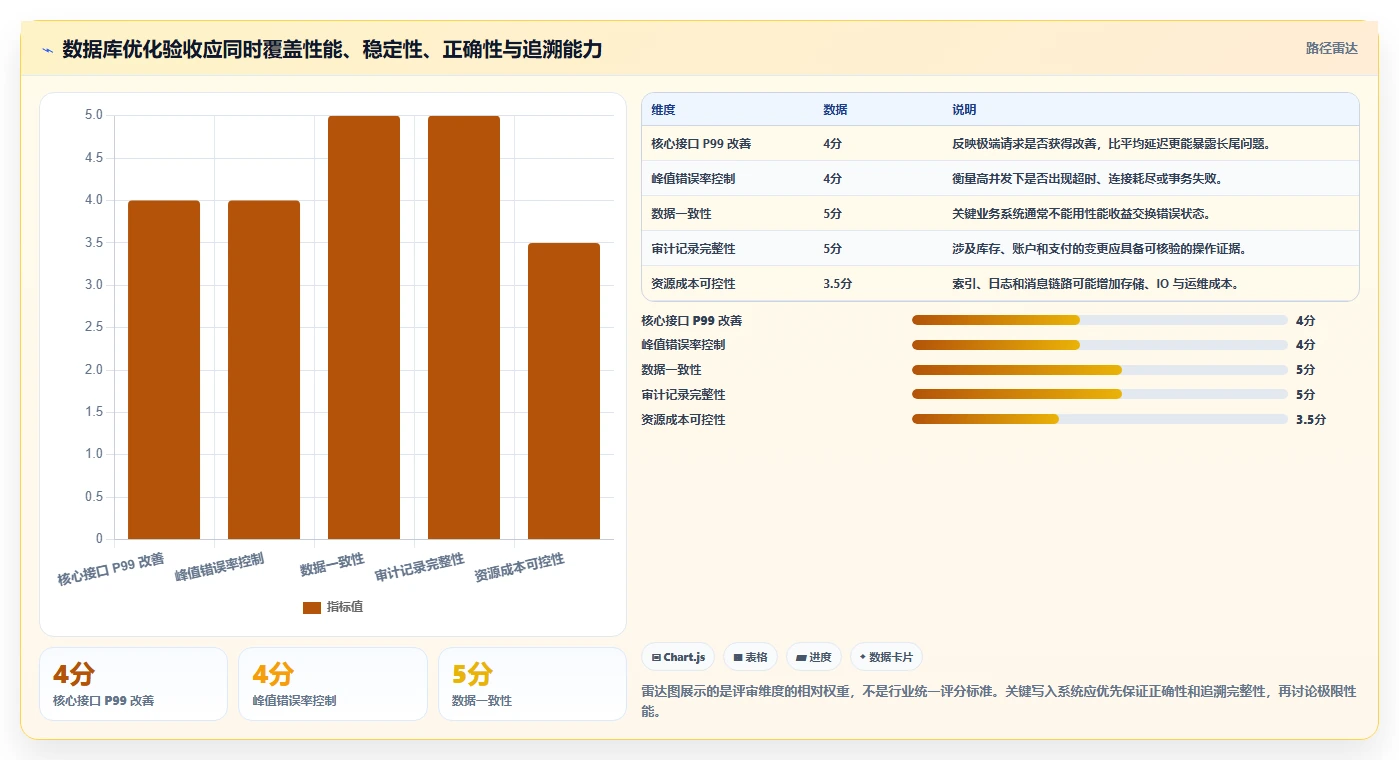This screenshot has height=760, width=1399.
Task: Click the 审计记录完整性 chart bar
Action: tap(464, 328)
